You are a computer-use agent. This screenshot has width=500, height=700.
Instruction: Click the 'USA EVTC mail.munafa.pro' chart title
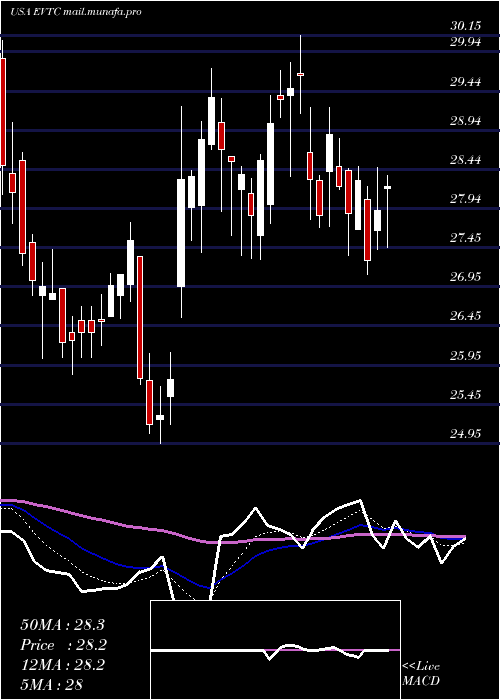point(75,12)
